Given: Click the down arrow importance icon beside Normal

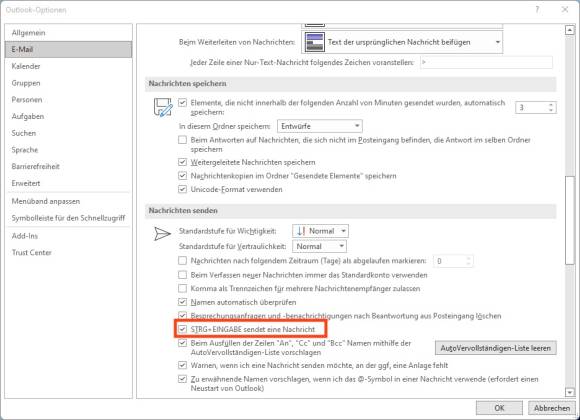Looking at the screenshot, I should pyautogui.click(x=301, y=231).
